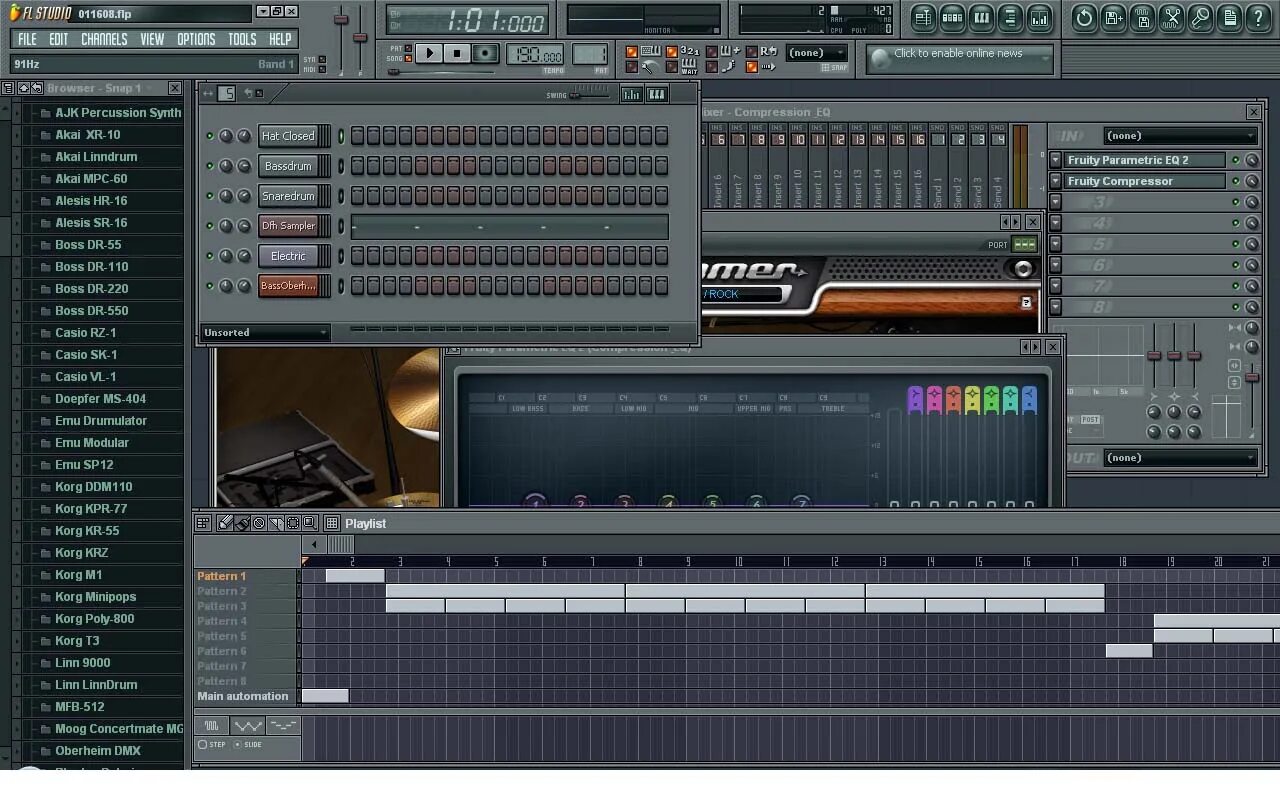The width and height of the screenshot is (1280, 800).
Task: Activate the selection tool in Playlist
Action: (293, 523)
